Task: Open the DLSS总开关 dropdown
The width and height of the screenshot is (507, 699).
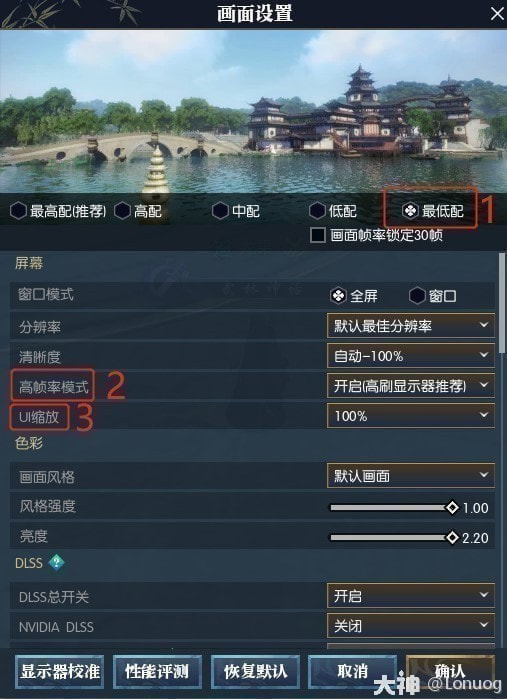Action: click(x=411, y=596)
